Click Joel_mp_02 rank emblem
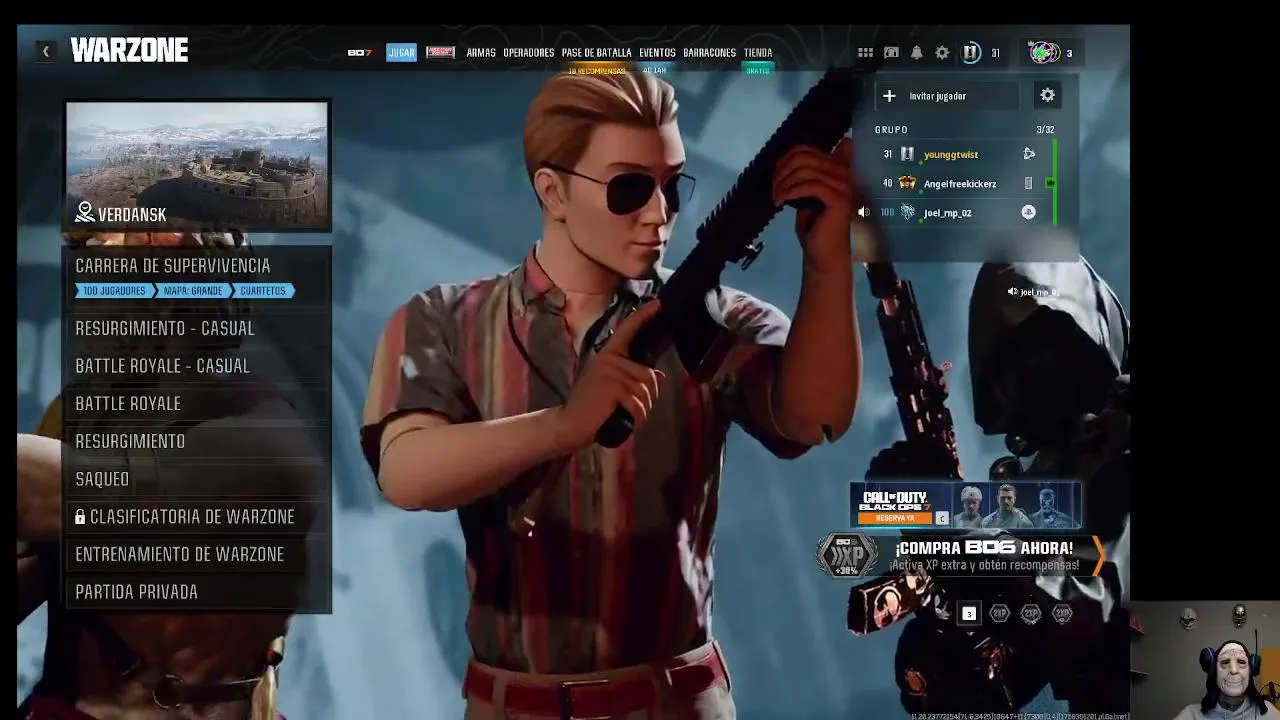 coord(907,212)
